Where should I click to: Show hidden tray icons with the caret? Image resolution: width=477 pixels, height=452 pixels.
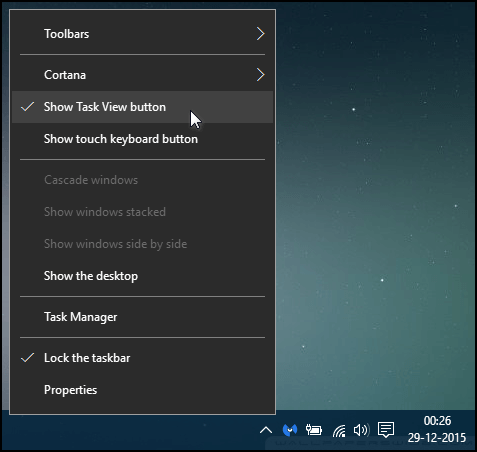click(x=266, y=430)
